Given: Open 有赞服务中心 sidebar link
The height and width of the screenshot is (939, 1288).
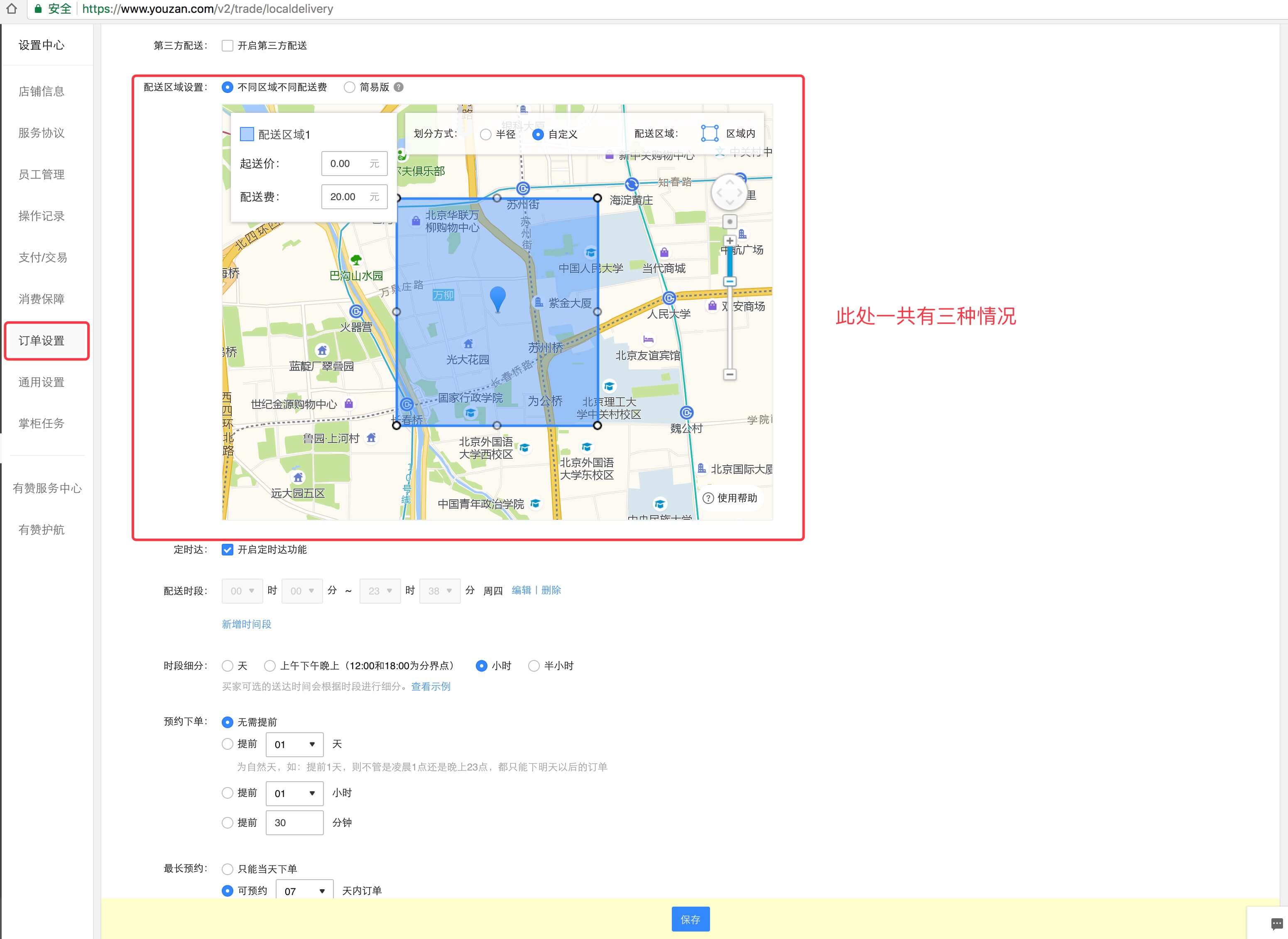Looking at the screenshot, I should point(47,488).
